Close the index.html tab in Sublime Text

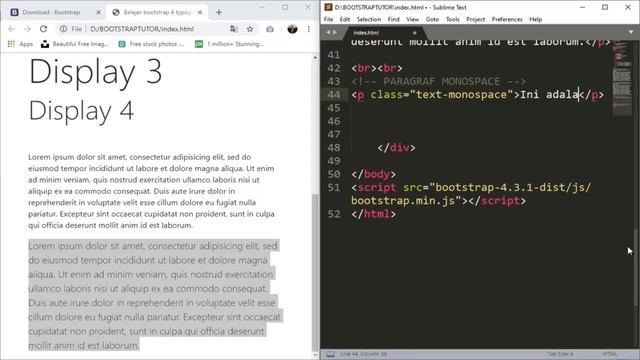click(414, 33)
